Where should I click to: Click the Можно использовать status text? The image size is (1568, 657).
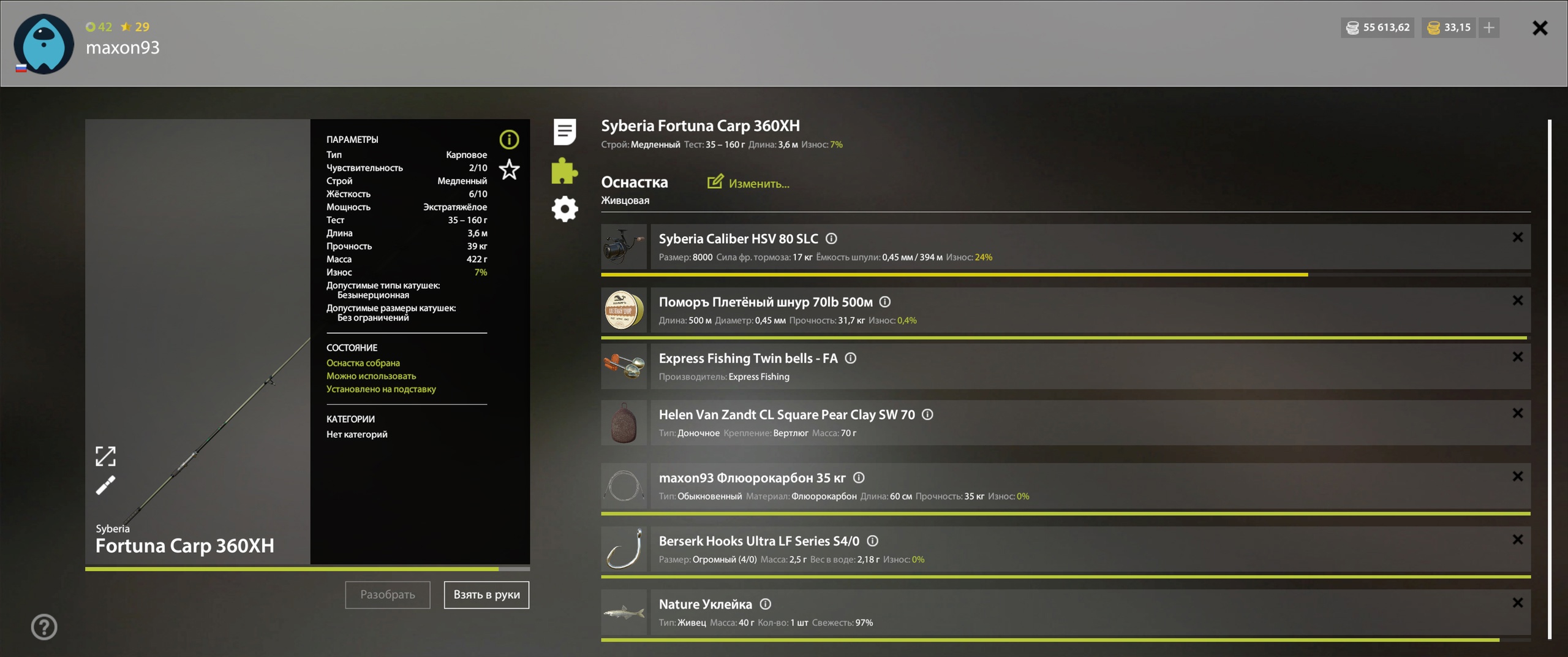371,376
